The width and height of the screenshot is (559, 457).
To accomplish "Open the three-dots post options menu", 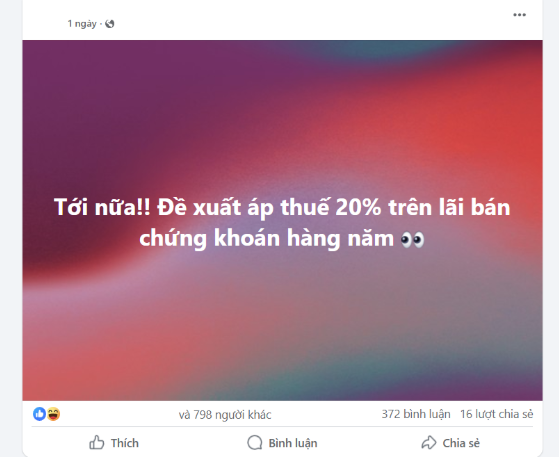I will click(x=519, y=15).
